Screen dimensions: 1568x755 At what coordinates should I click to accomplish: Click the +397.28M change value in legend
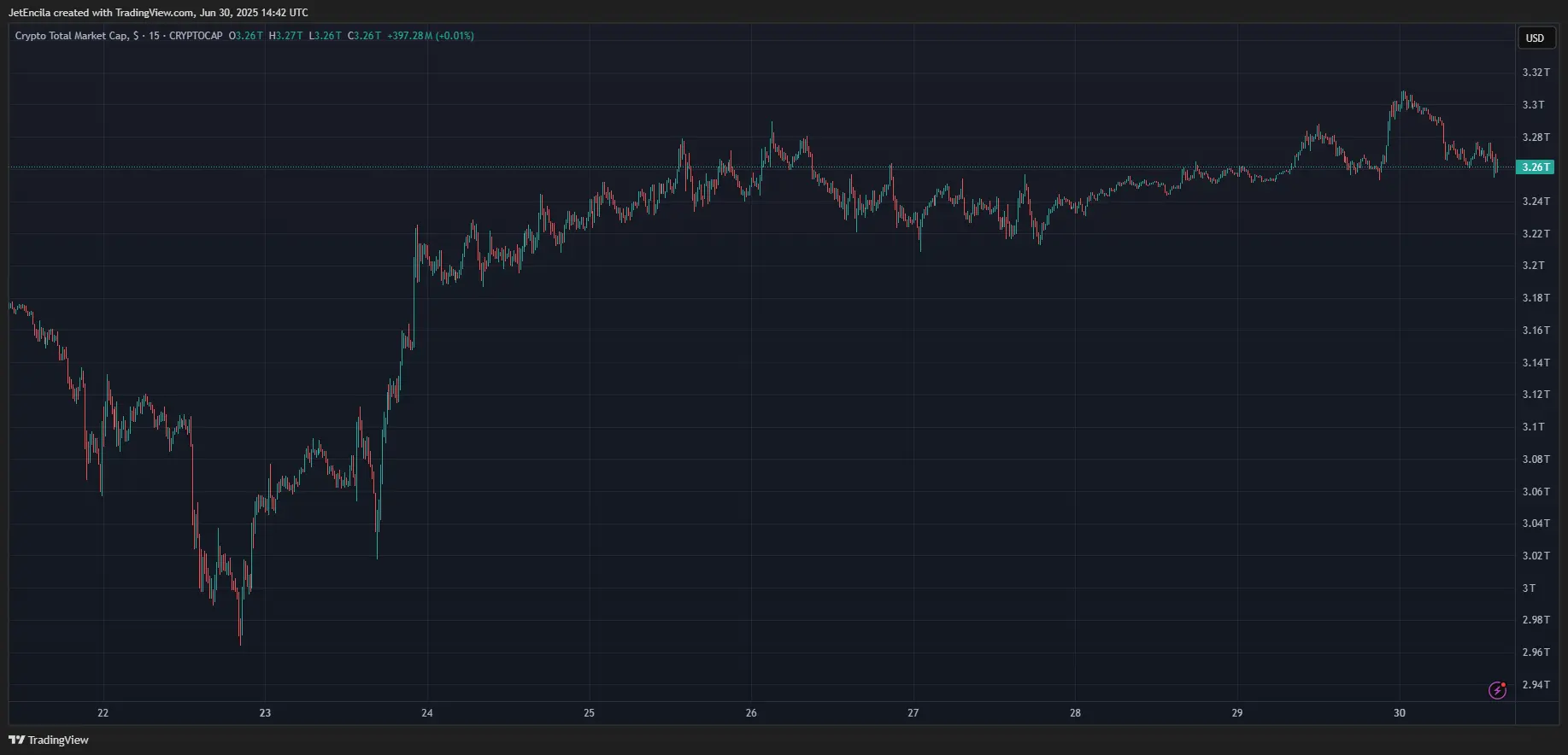(410, 36)
